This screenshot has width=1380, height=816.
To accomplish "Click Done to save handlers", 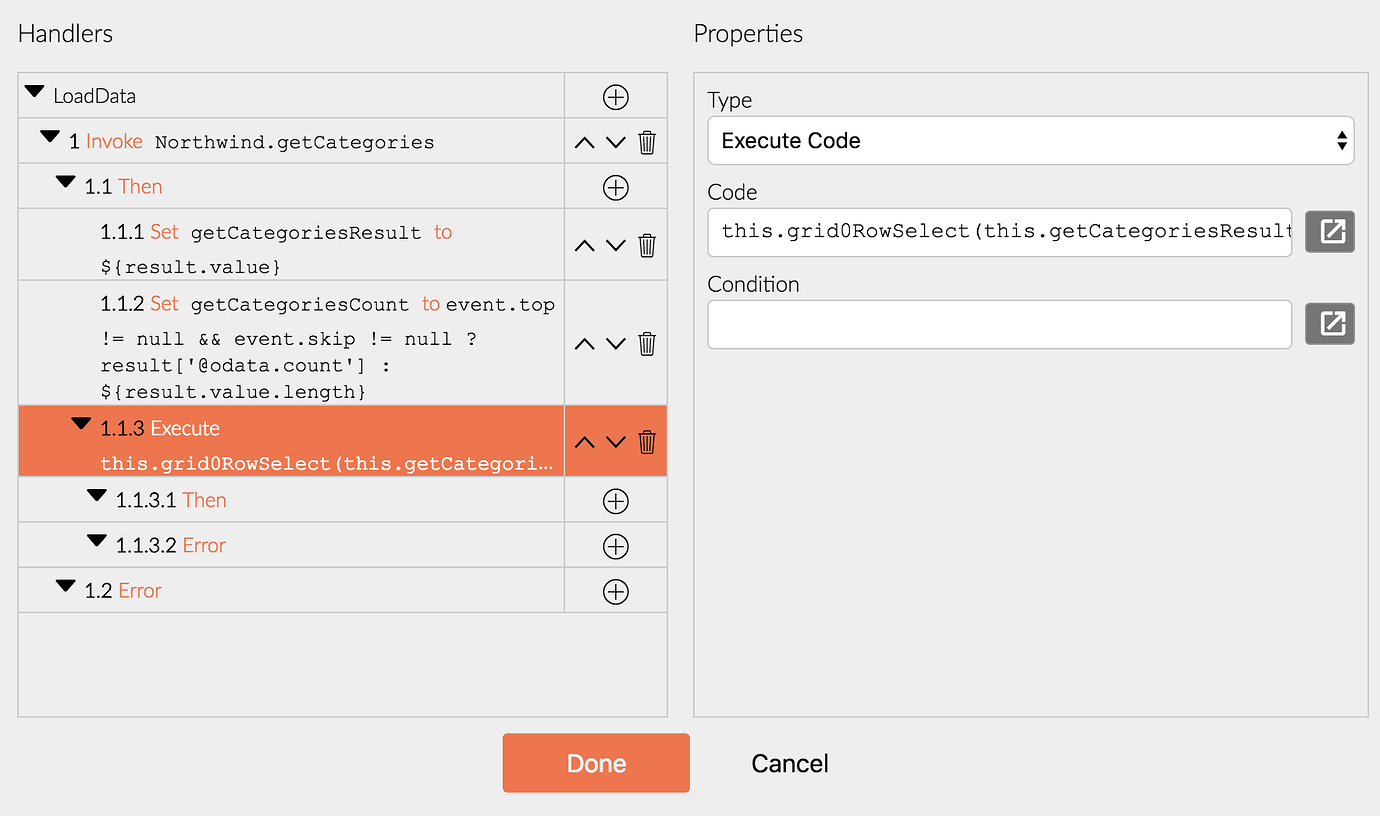I will coord(596,763).
